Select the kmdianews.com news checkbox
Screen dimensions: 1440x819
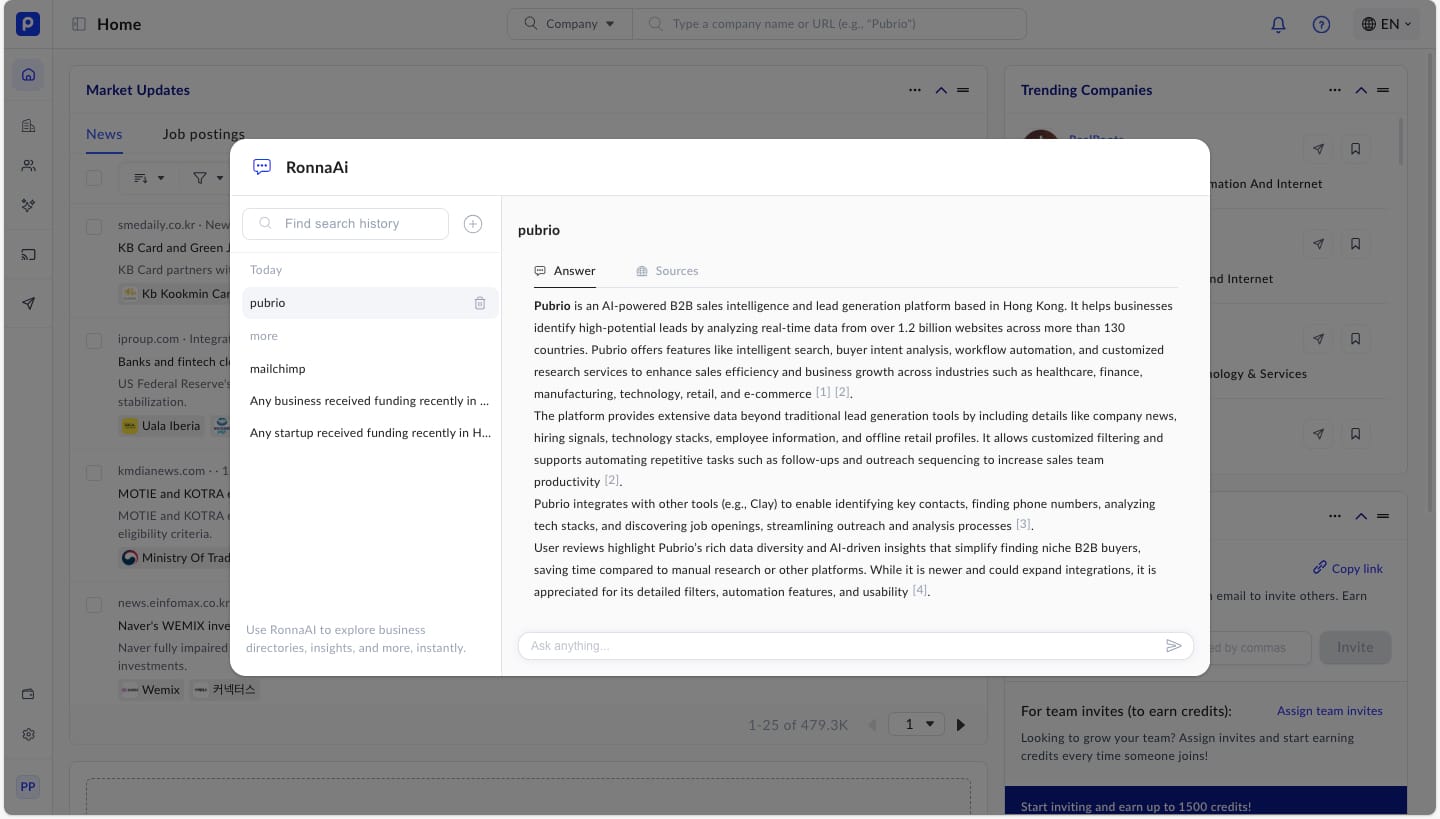tap(94, 472)
